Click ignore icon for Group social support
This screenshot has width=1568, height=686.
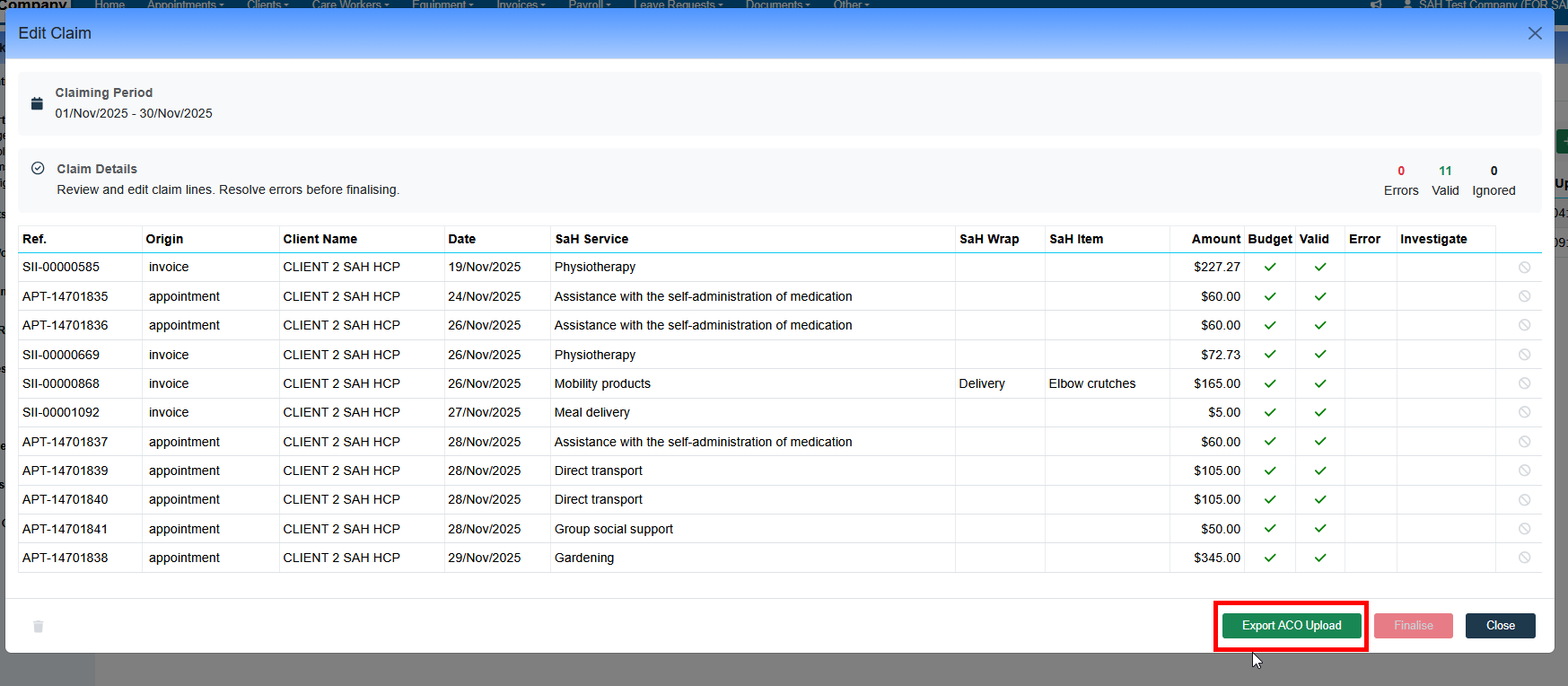[x=1524, y=529]
